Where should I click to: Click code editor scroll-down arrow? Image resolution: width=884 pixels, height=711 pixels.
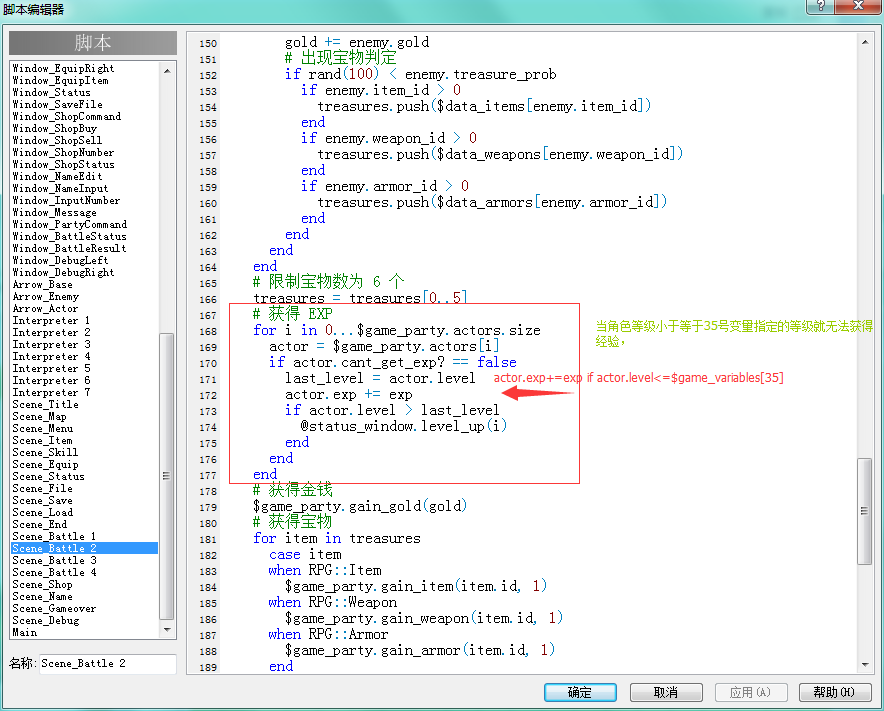pos(865,665)
